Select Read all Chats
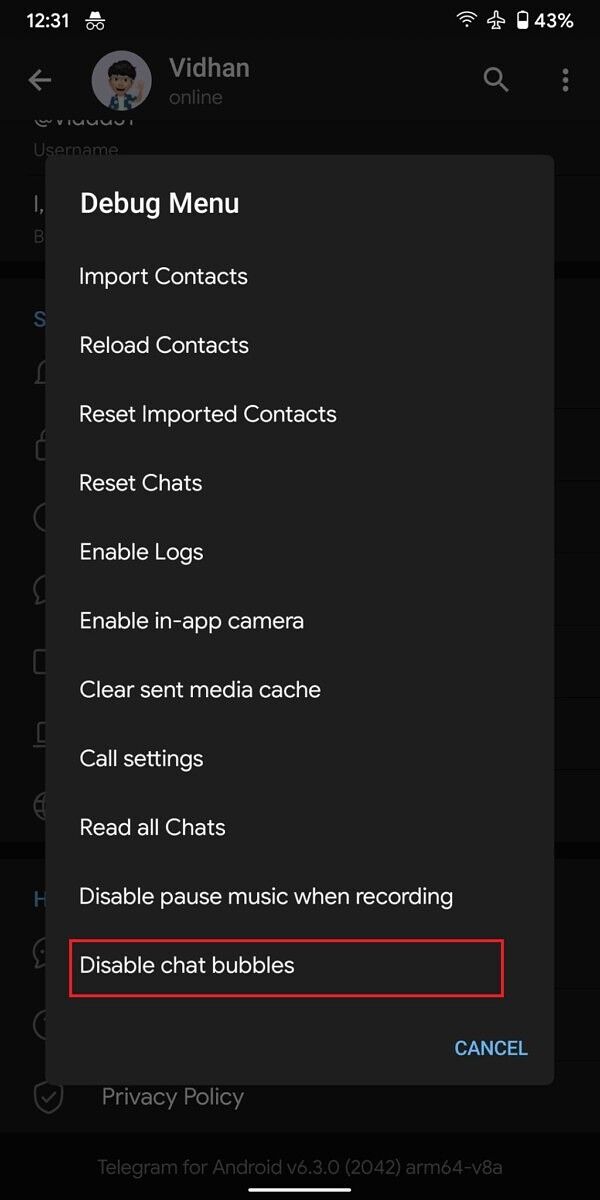 pyautogui.click(x=152, y=828)
